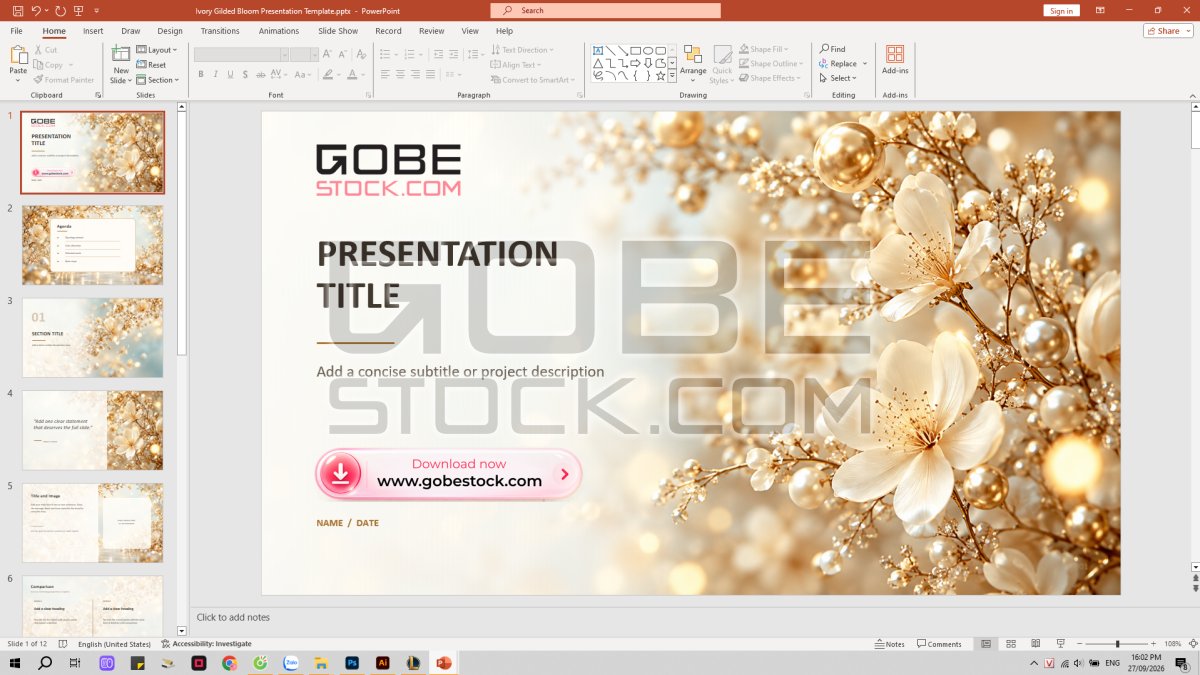Open the Select dropdown in the Editing group

[839, 78]
